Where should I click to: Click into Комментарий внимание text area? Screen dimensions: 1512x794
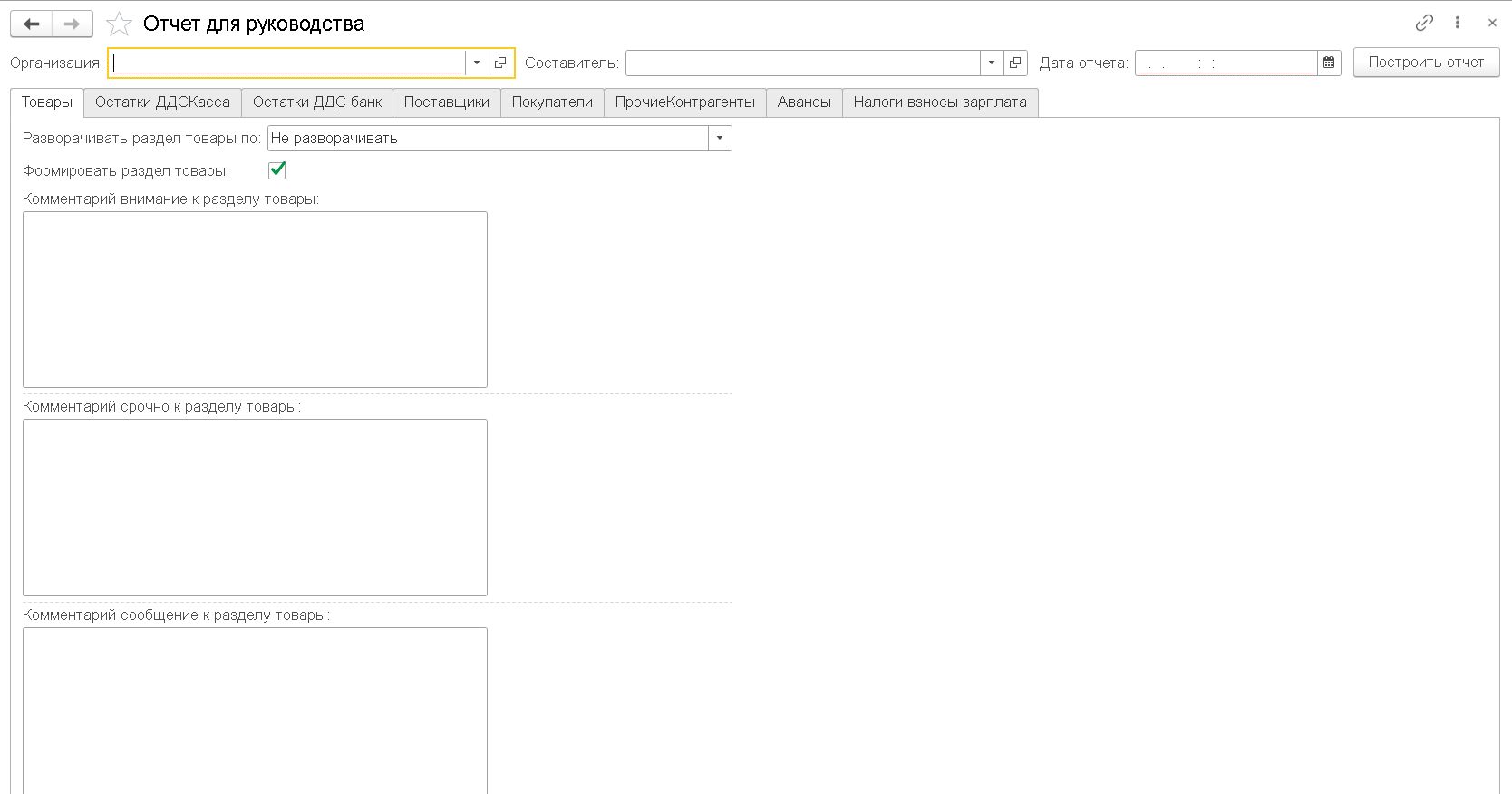coord(255,299)
